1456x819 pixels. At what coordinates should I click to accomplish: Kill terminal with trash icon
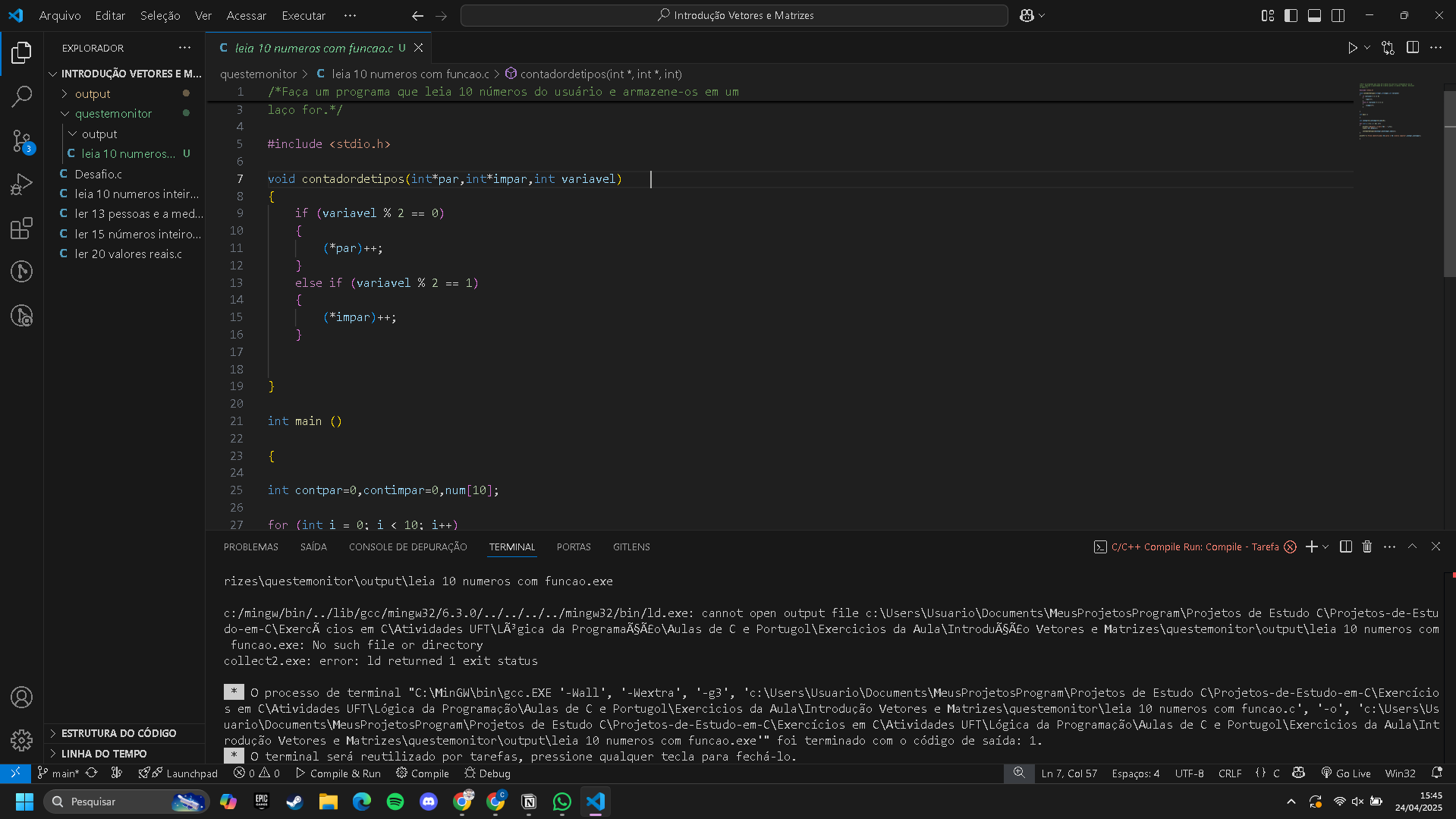click(x=1366, y=547)
